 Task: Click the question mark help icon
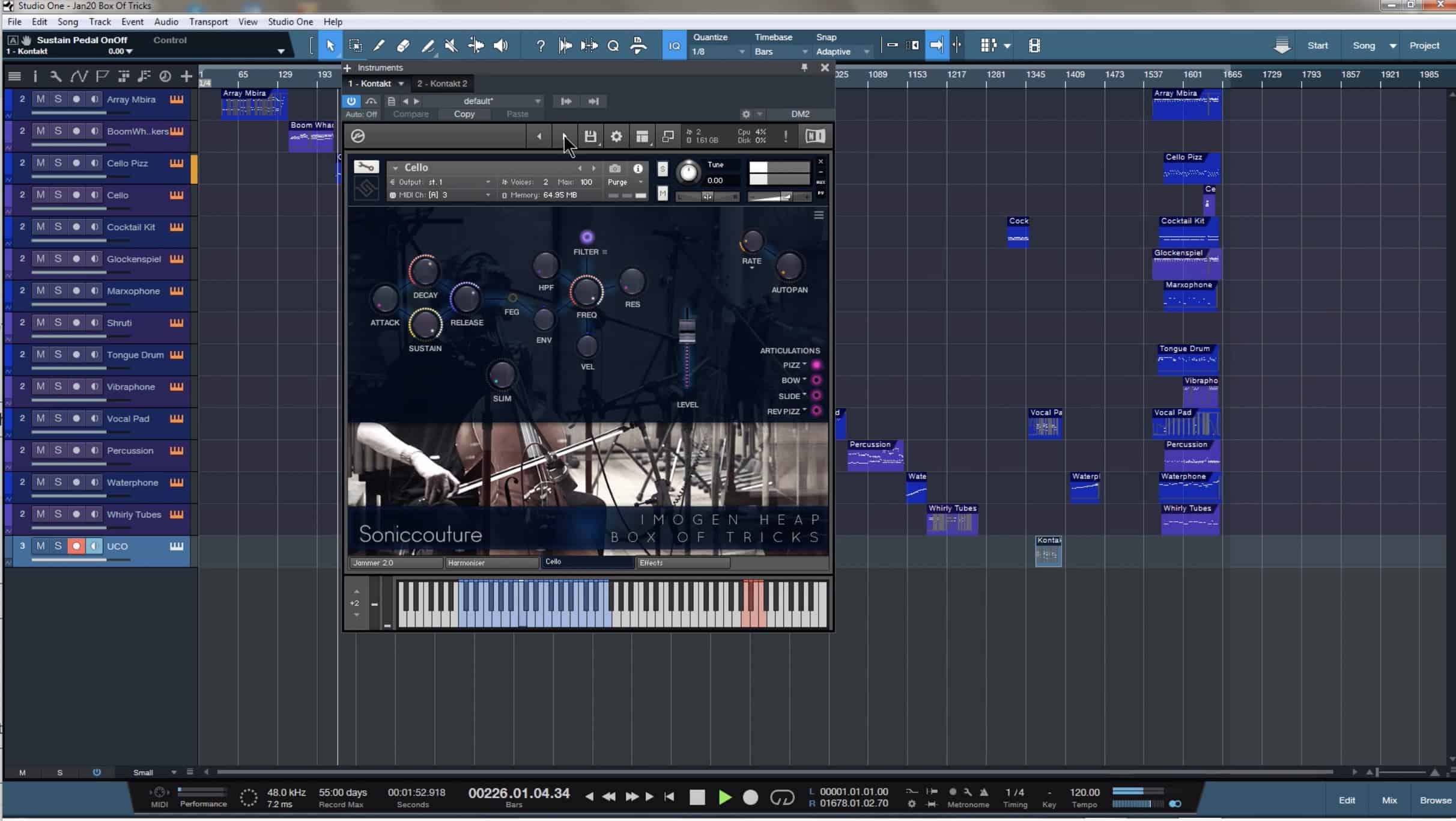click(x=541, y=46)
